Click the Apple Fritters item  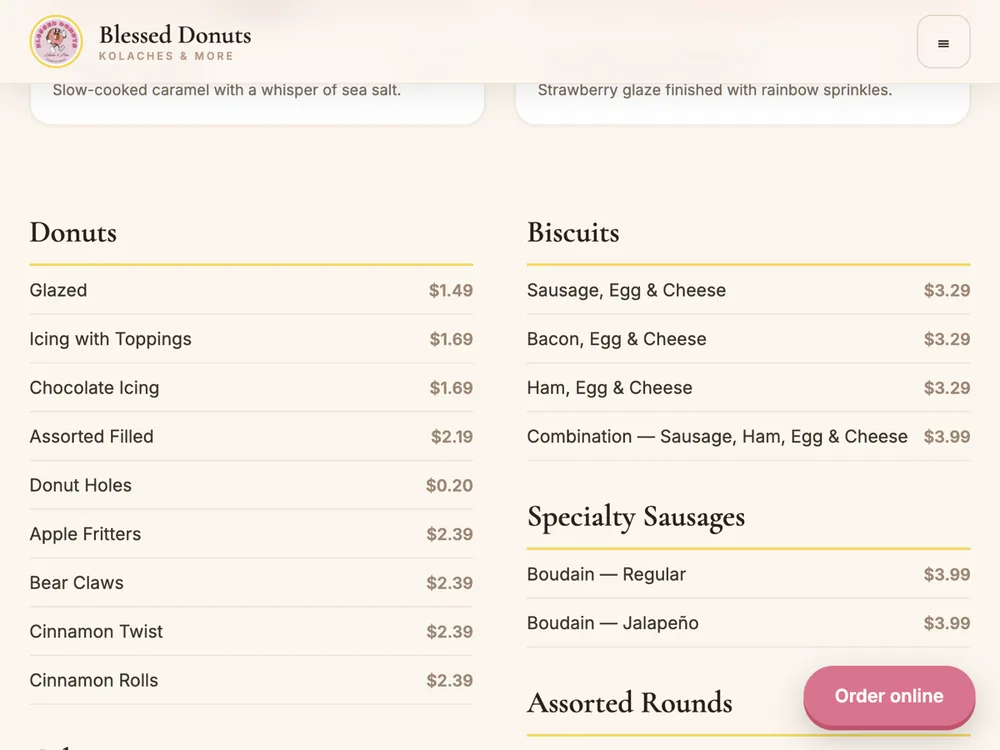tap(251, 534)
